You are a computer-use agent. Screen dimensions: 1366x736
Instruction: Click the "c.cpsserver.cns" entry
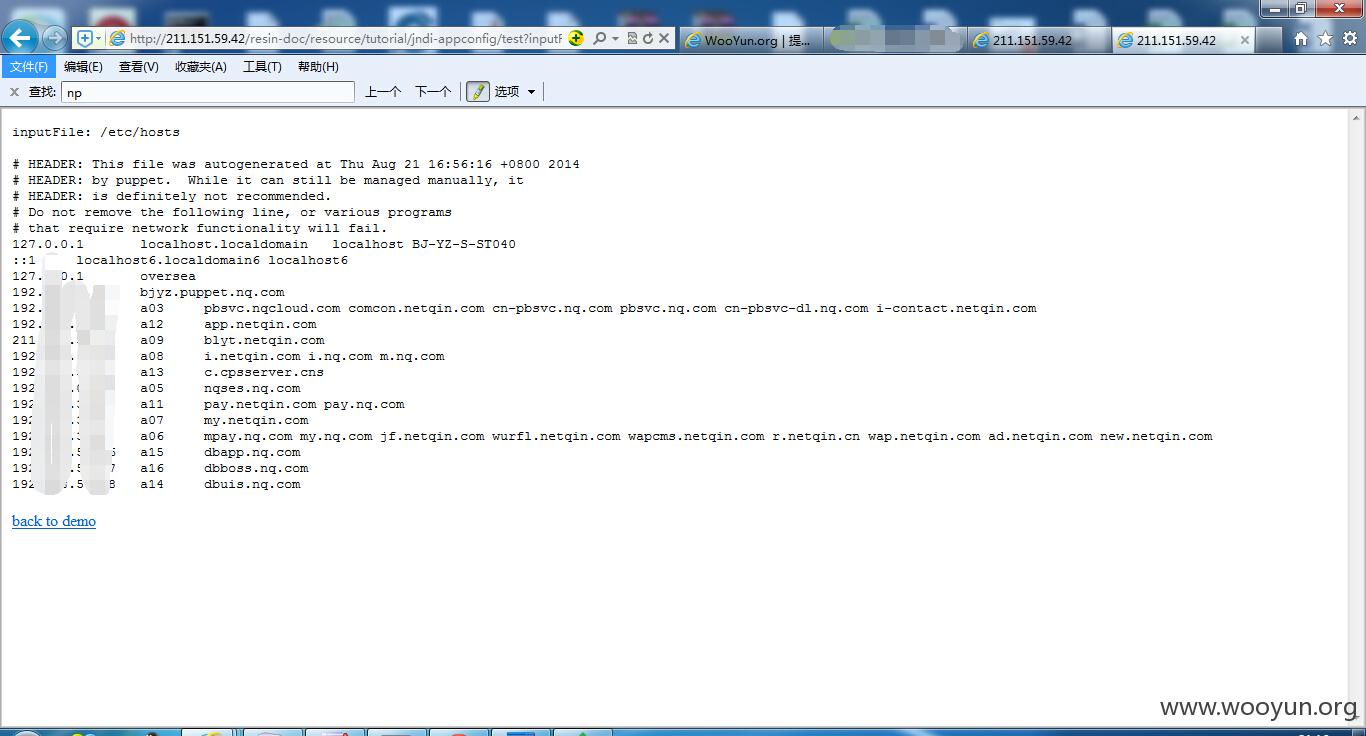264,372
